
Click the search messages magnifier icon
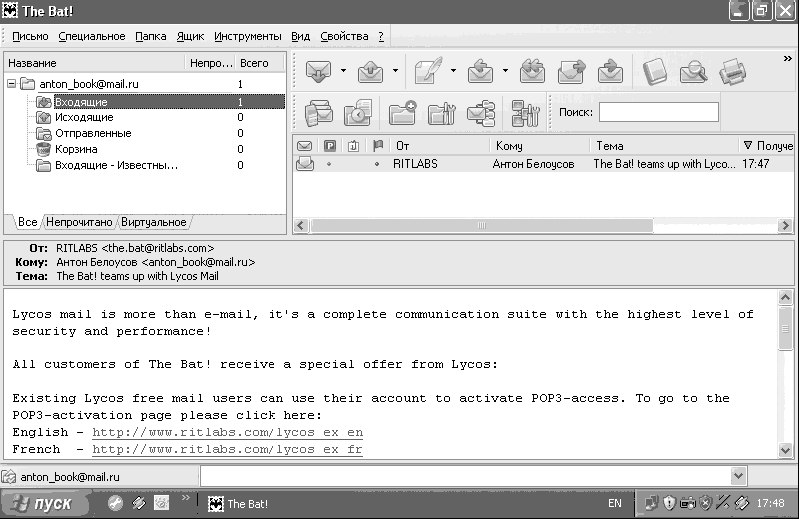click(694, 71)
